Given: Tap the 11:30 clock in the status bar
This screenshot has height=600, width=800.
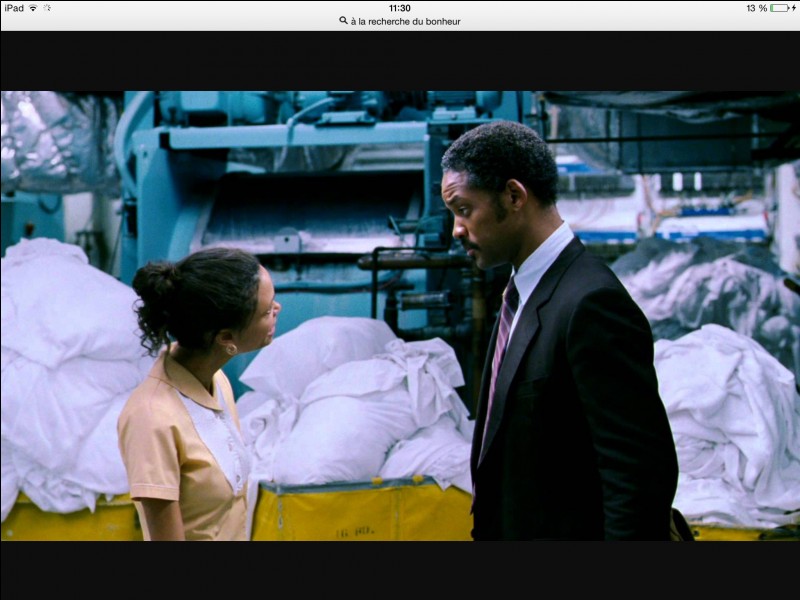Looking at the screenshot, I should click(399, 8).
